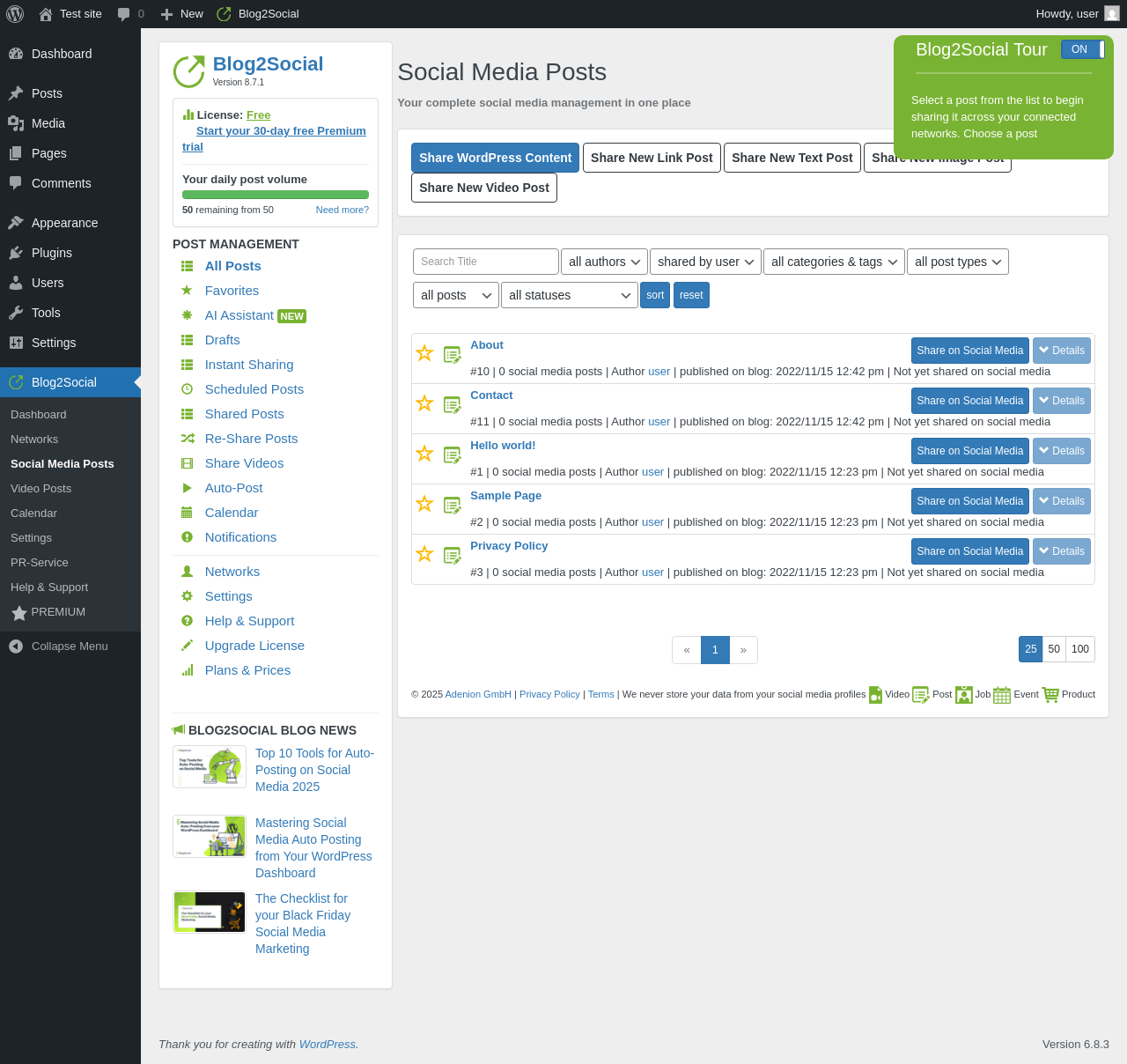1127x1064 pixels.
Task: Star the Hello world! post
Action: coord(424,454)
